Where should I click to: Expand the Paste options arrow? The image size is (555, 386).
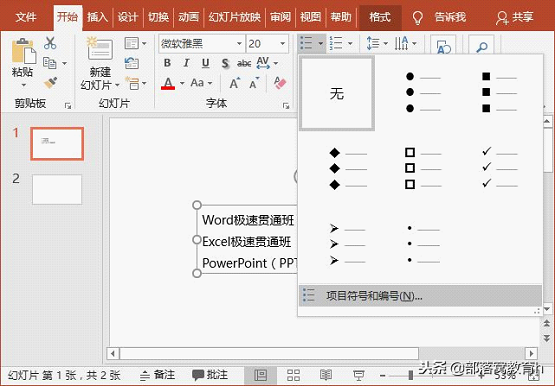[23, 85]
